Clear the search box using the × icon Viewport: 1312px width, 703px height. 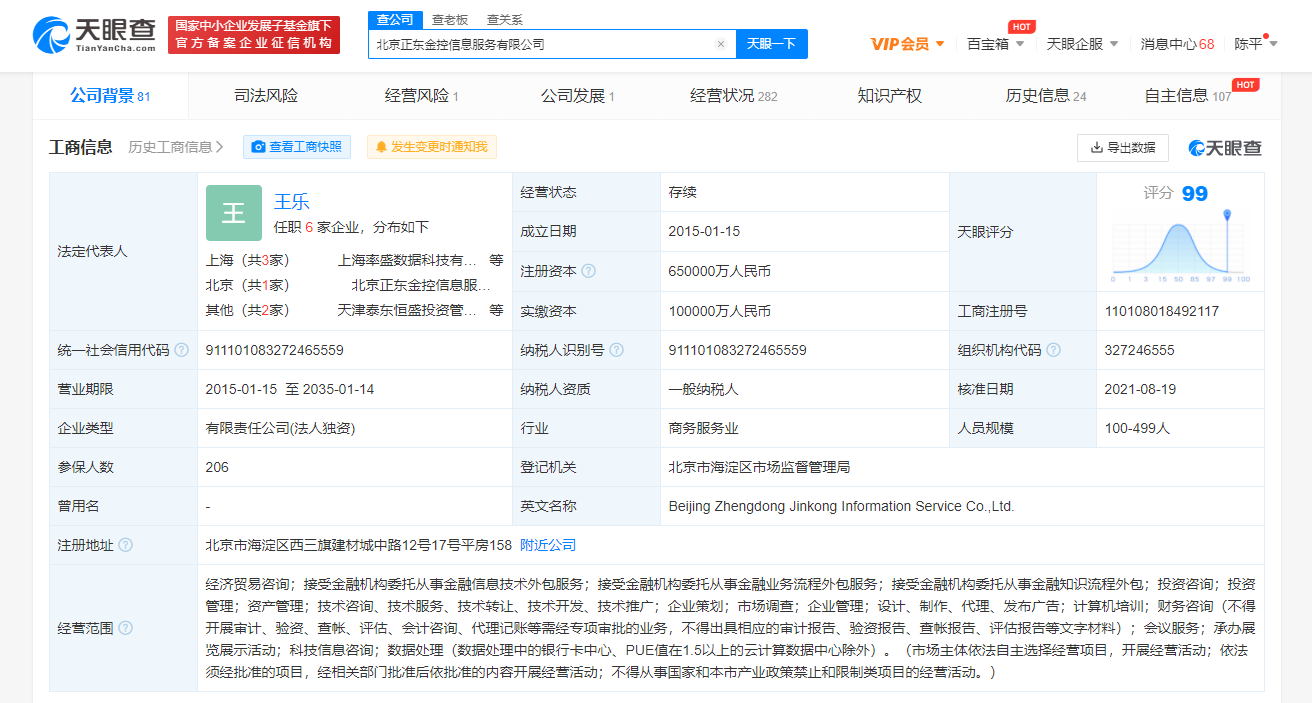point(721,44)
